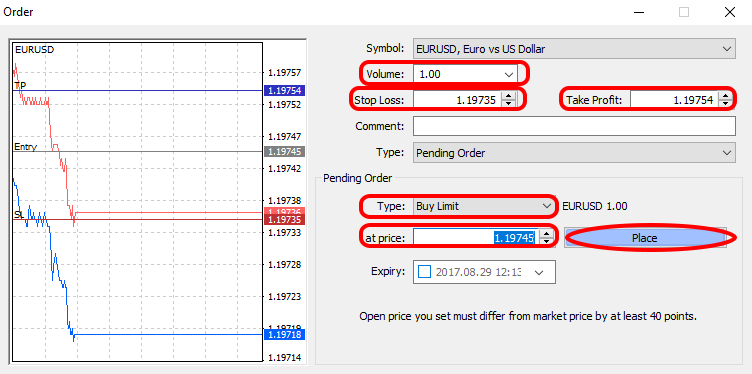
Task: Decrease Take Profit with down arrow
Action: pyautogui.click(x=725, y=104)
